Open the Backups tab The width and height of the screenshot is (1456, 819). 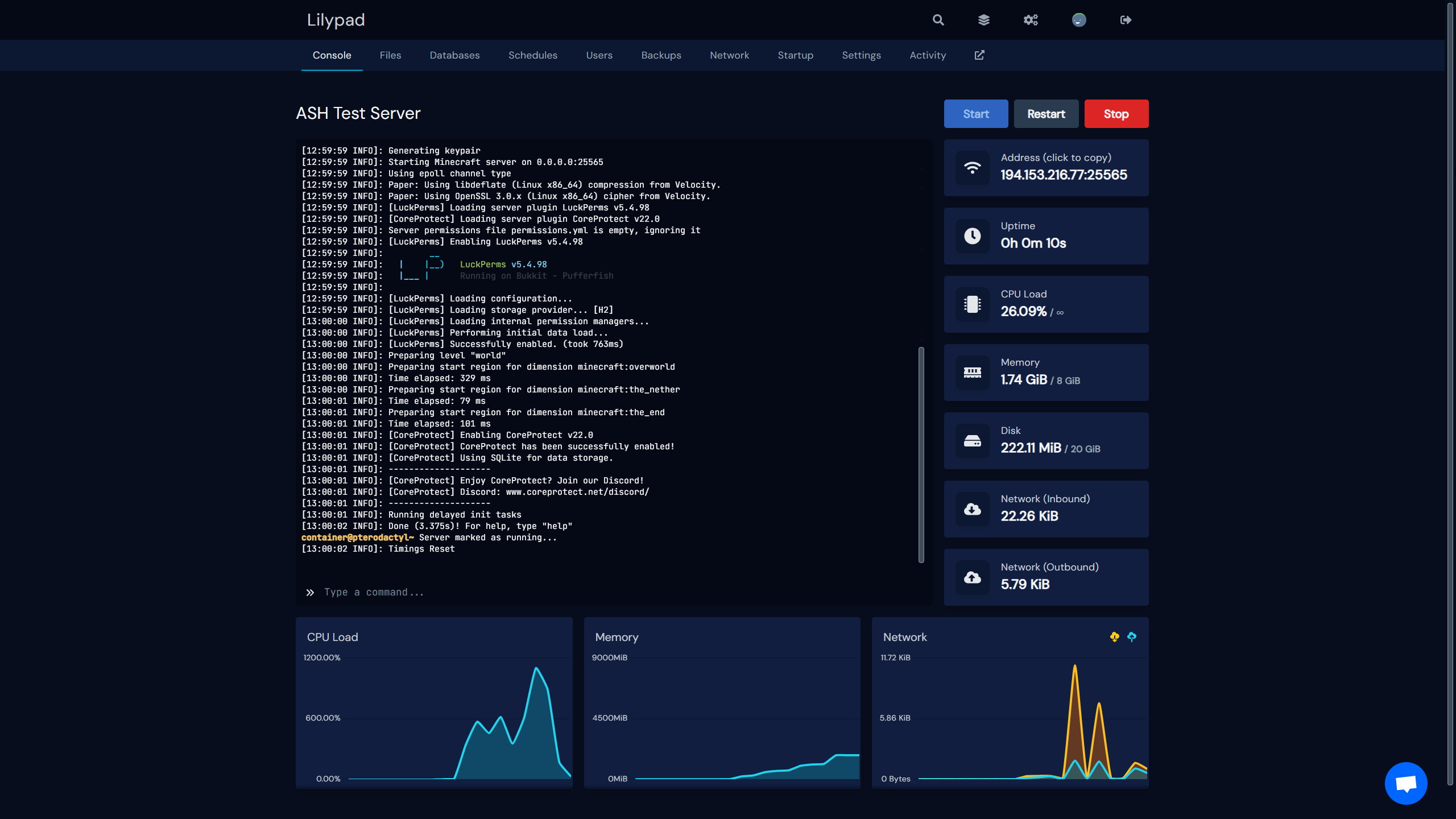[x=661, y=55]
